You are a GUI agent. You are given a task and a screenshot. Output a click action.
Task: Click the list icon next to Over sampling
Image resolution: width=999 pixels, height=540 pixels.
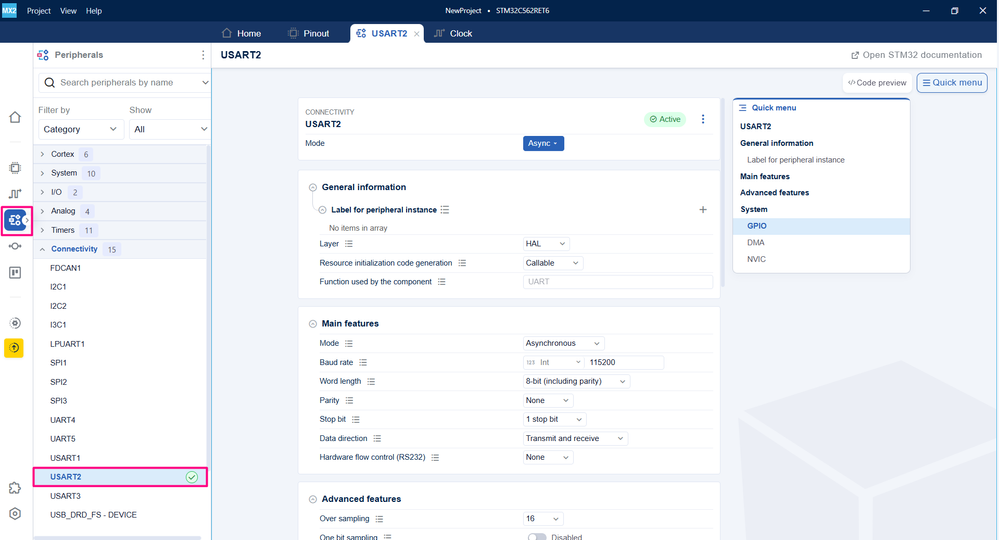(379, 519)
